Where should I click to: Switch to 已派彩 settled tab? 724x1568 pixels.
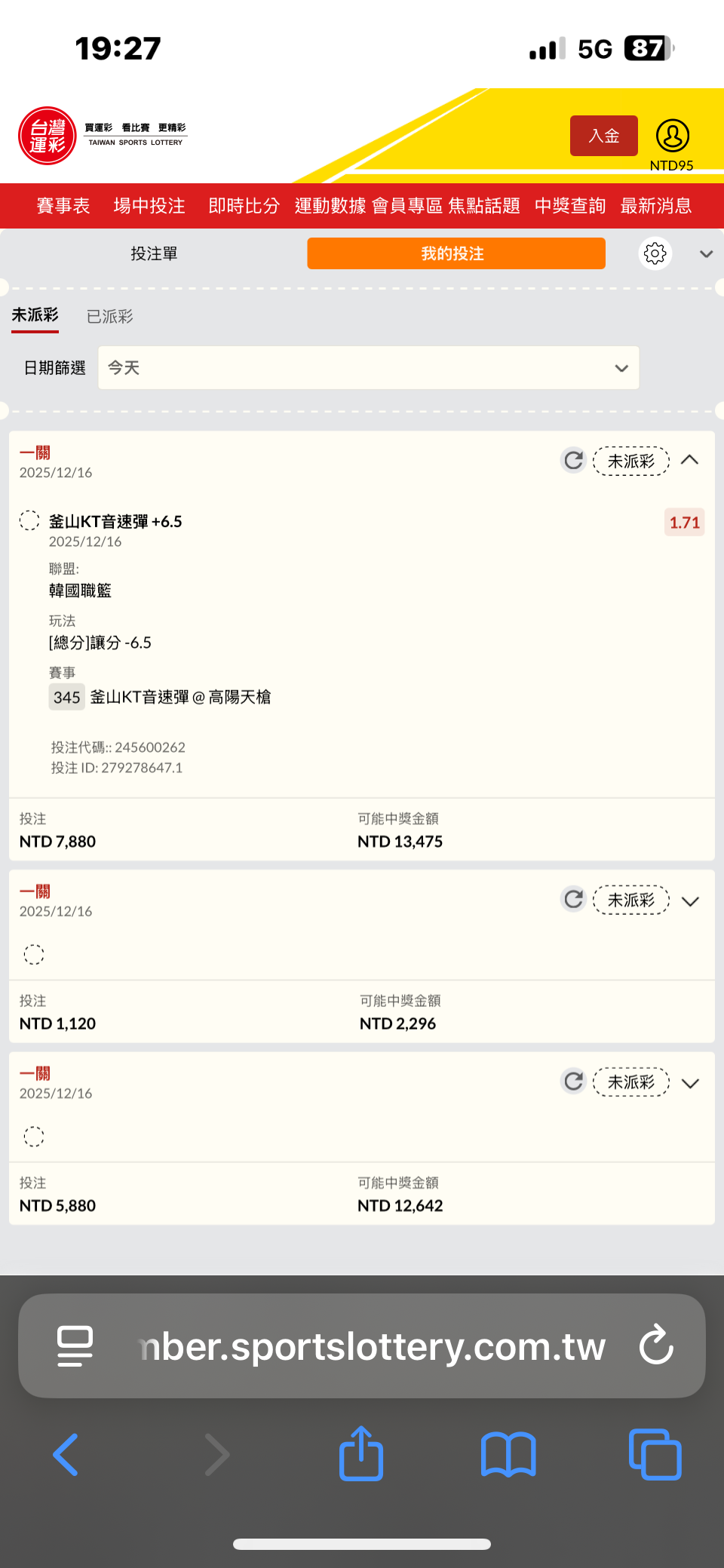(x=110, y=317)
